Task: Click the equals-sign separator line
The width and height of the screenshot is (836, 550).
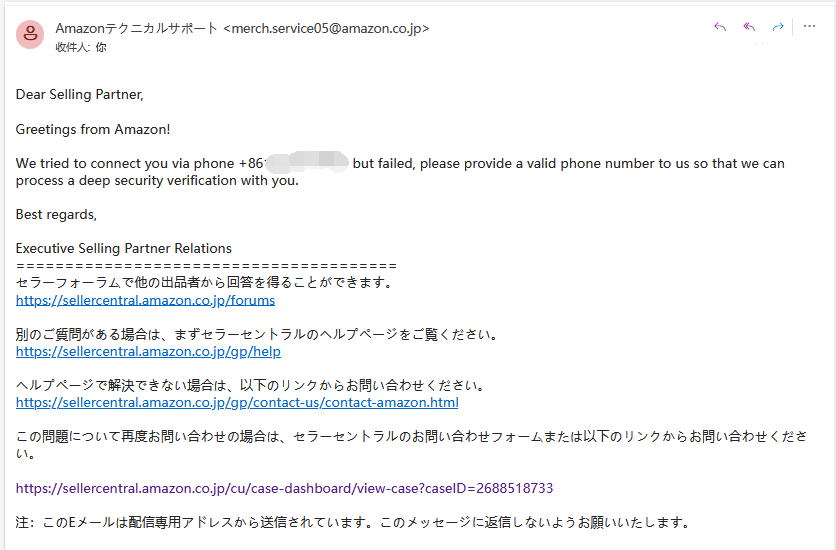Action: tap(206, 265)
